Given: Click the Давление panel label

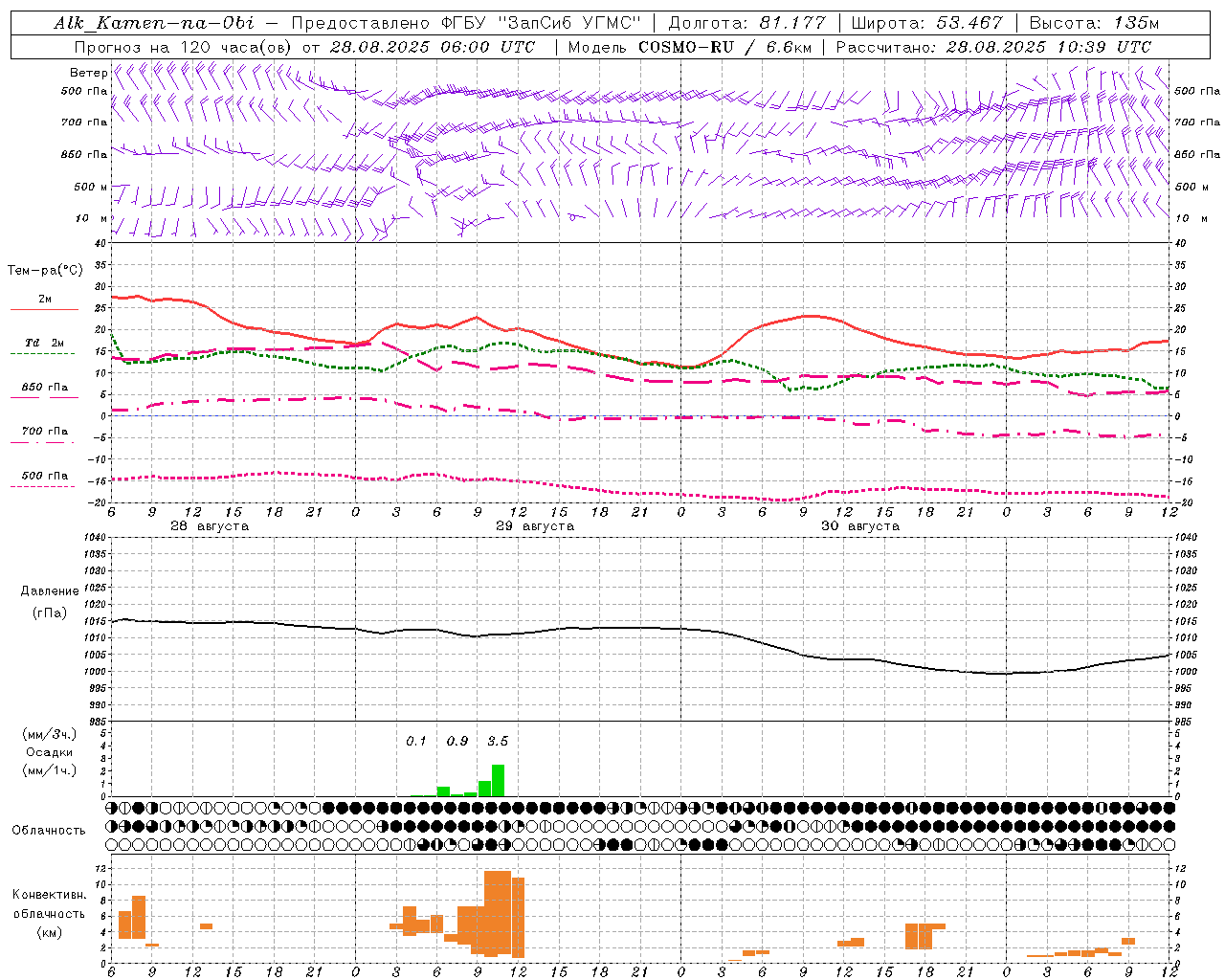Looking at the screenshot, I should (x=50, y=591).
